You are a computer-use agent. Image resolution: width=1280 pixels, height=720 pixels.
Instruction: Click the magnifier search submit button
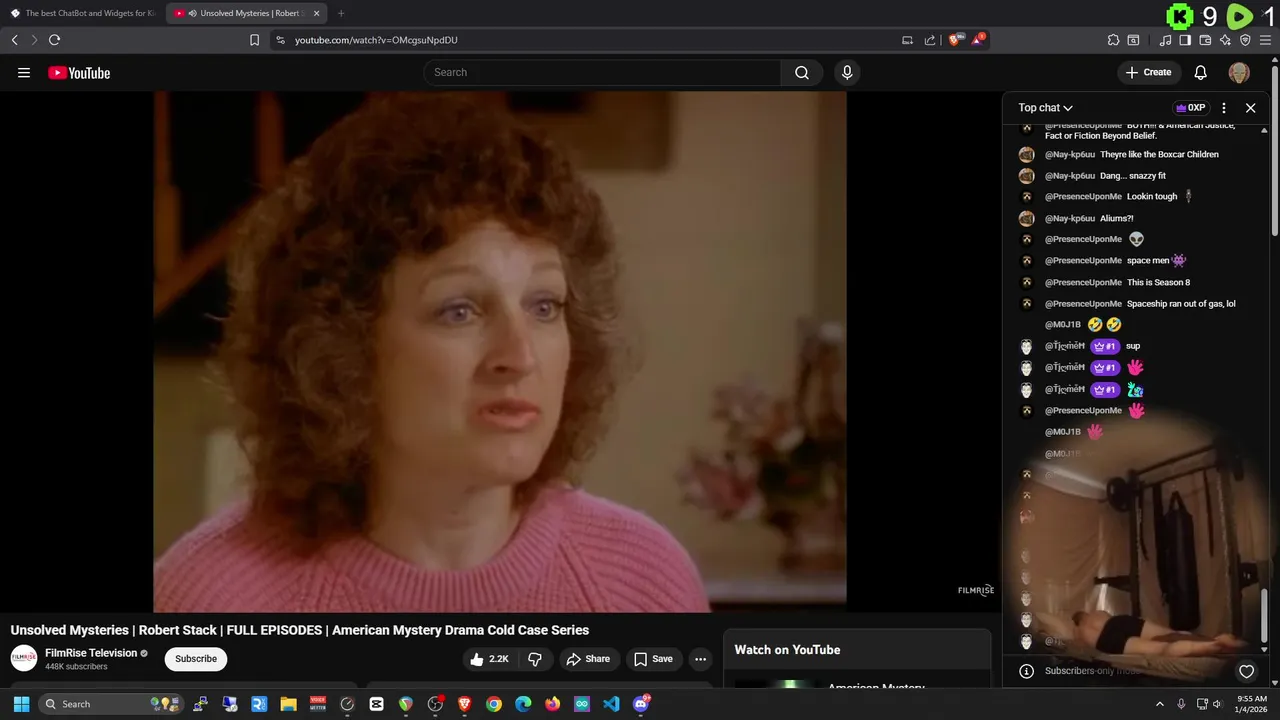click(x=802, y=72)
